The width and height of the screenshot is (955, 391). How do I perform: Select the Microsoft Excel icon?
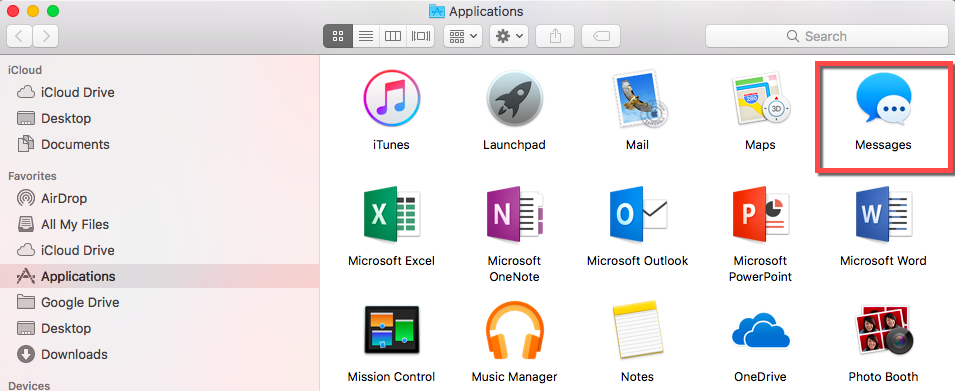[x=392, y=215]
